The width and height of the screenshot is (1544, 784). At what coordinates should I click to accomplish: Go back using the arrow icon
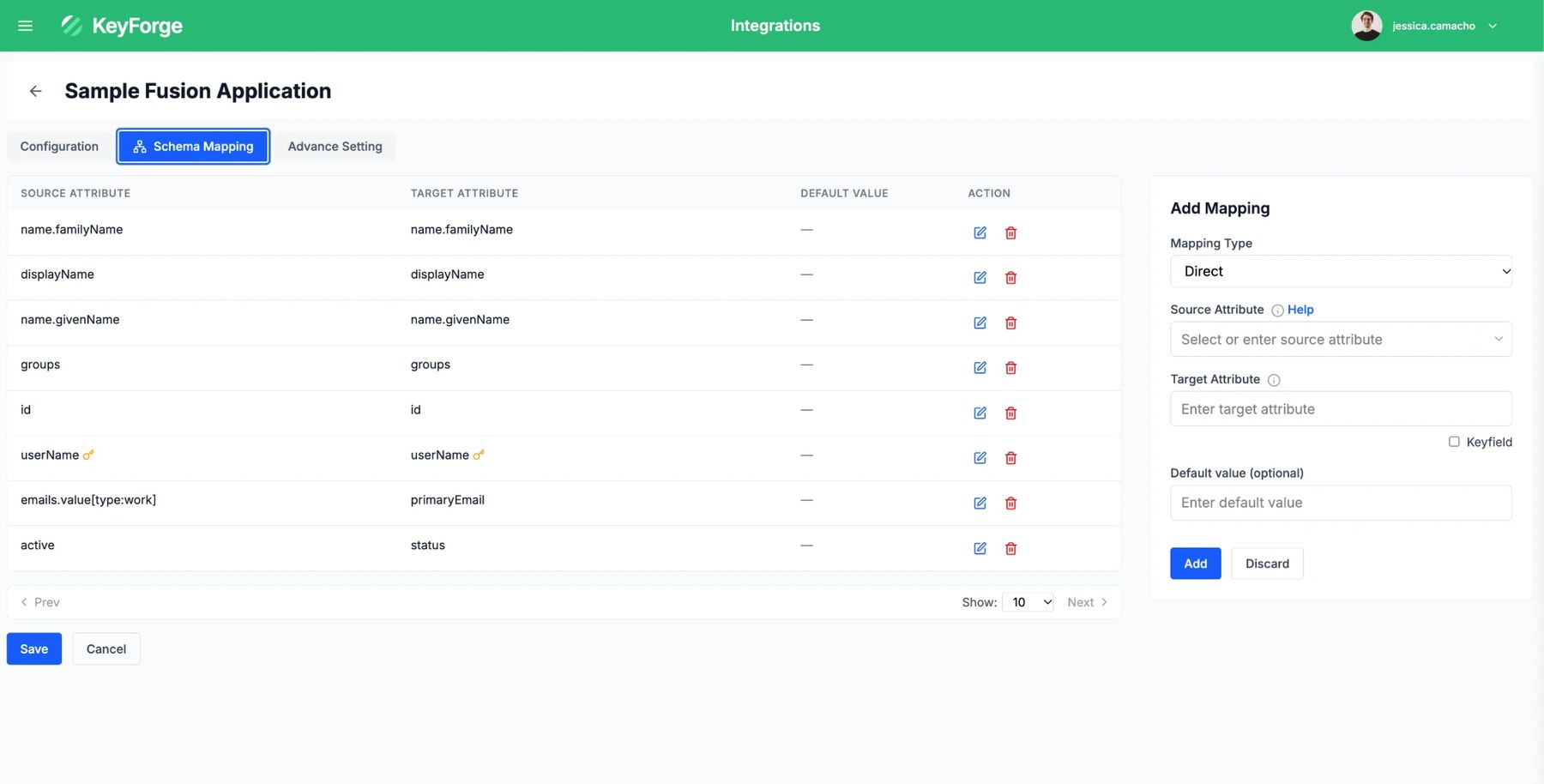pyautogui.click(x=35, y=91)
